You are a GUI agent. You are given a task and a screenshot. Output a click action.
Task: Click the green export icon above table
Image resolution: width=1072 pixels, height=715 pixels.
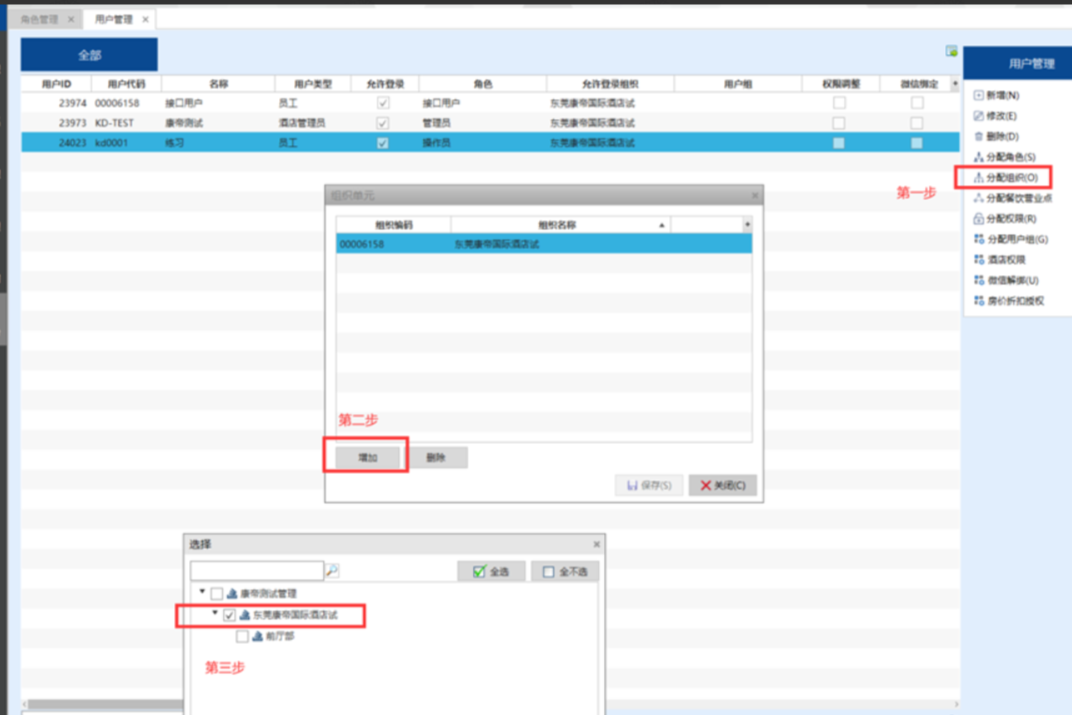pos(951,51)
